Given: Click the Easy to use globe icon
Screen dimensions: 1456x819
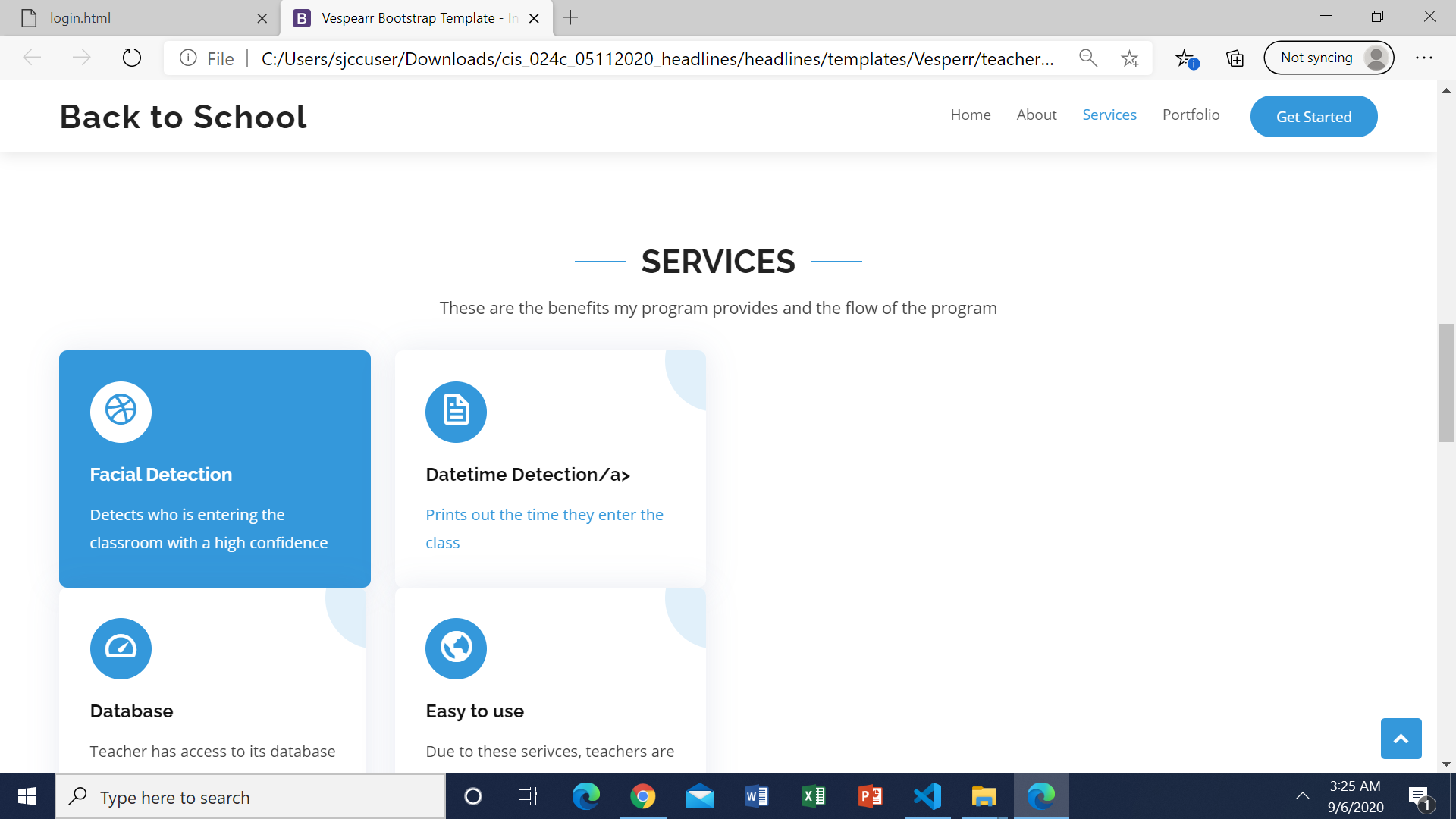Looking at the screenshot, I should point(456,648).
